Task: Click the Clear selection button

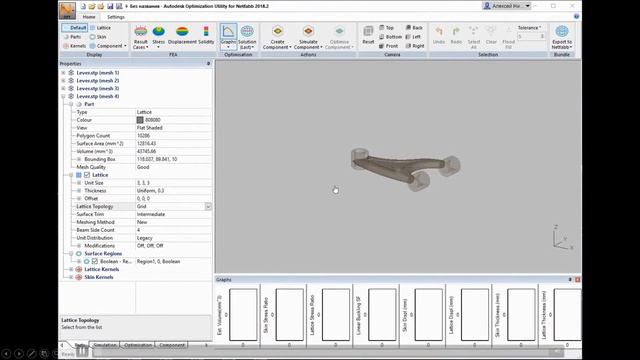Action: [491, 35]
